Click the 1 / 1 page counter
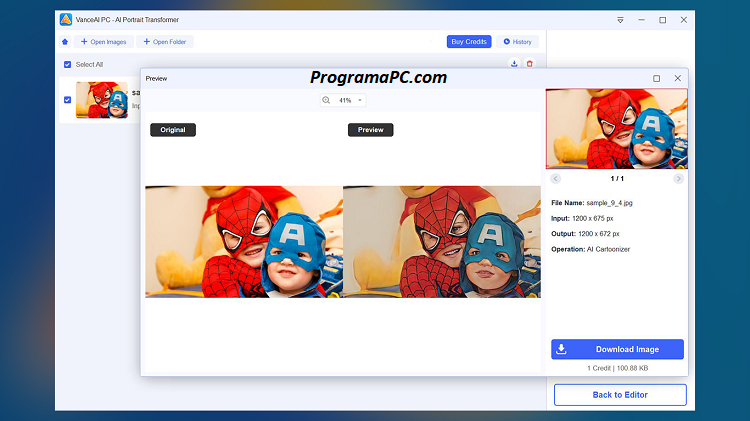The image size is (750, 421). coord(617,178)
